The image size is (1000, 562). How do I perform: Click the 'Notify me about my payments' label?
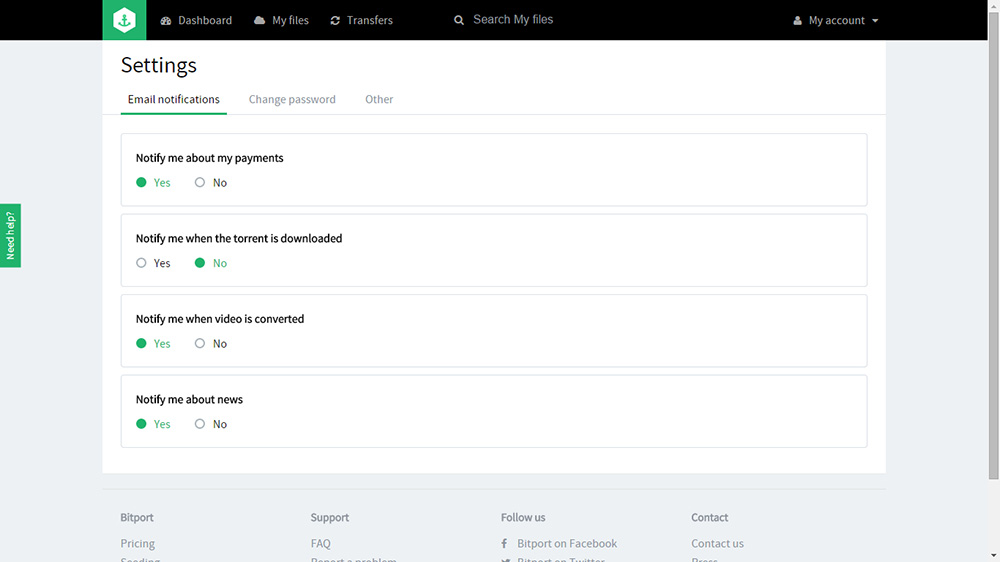pyautogui.click(x=209, y=158)
